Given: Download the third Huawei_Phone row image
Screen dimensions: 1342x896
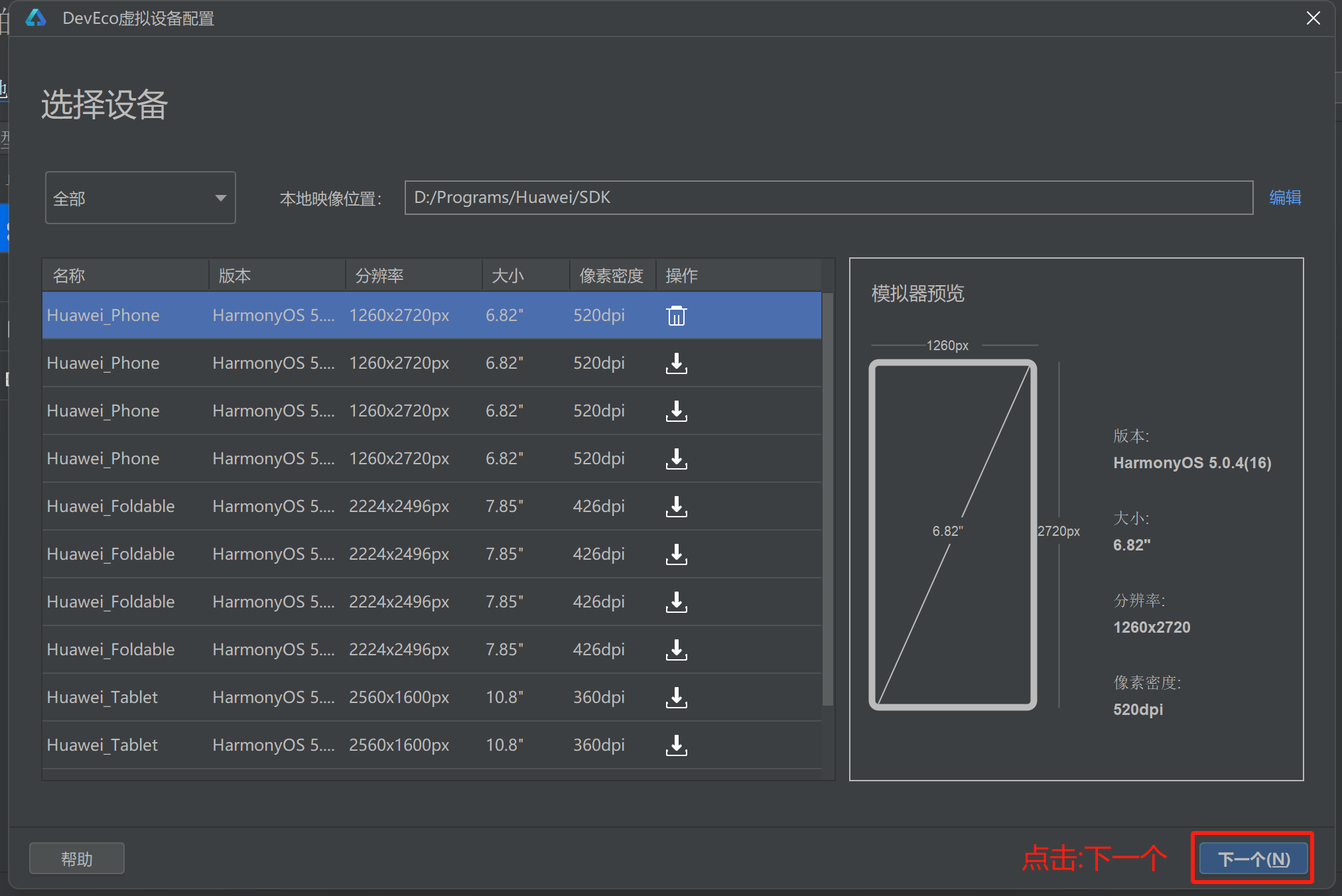Looking at the screenshot, I should tap(676, 411).
